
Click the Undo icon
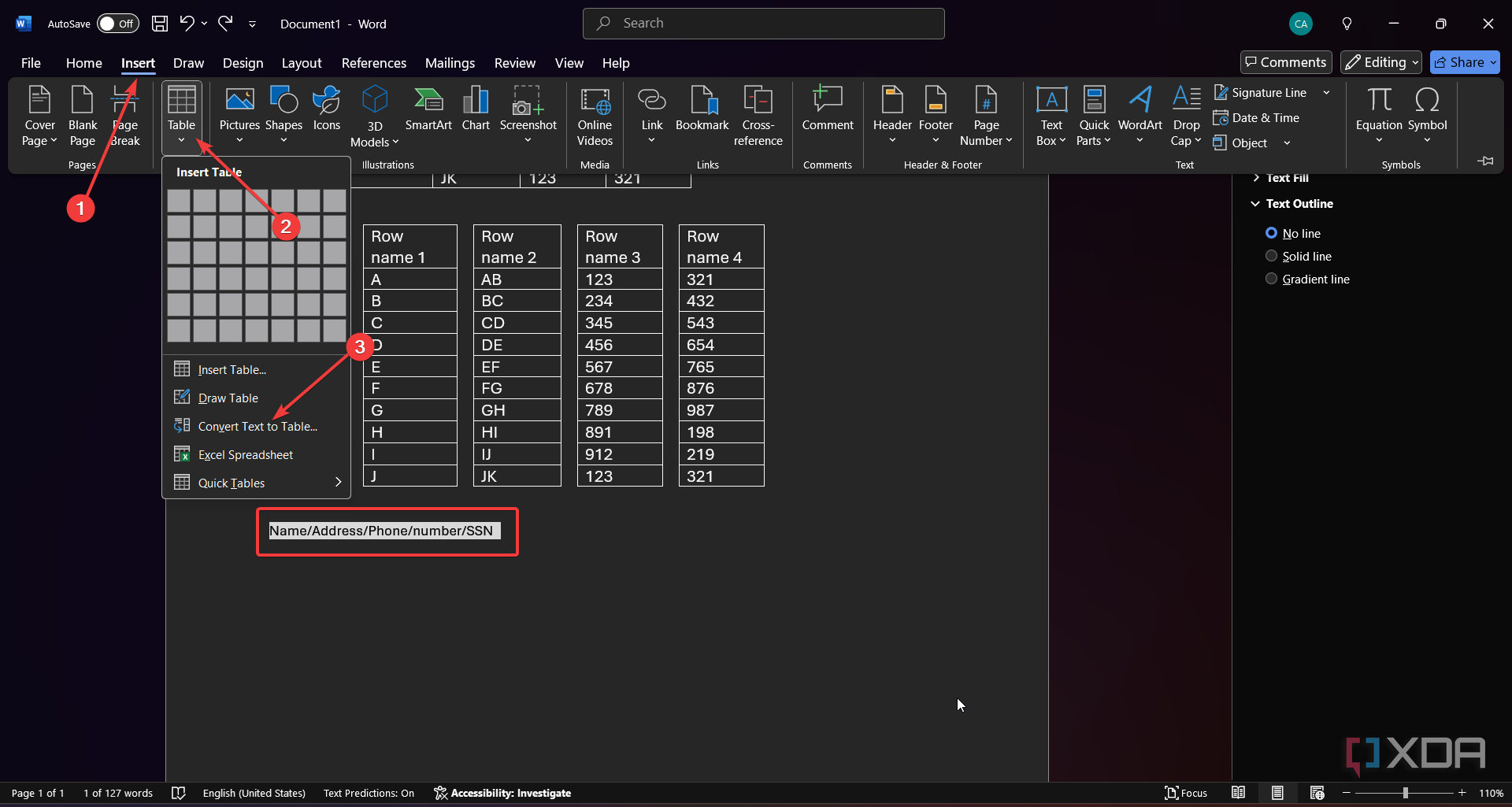tap(187, 24)
